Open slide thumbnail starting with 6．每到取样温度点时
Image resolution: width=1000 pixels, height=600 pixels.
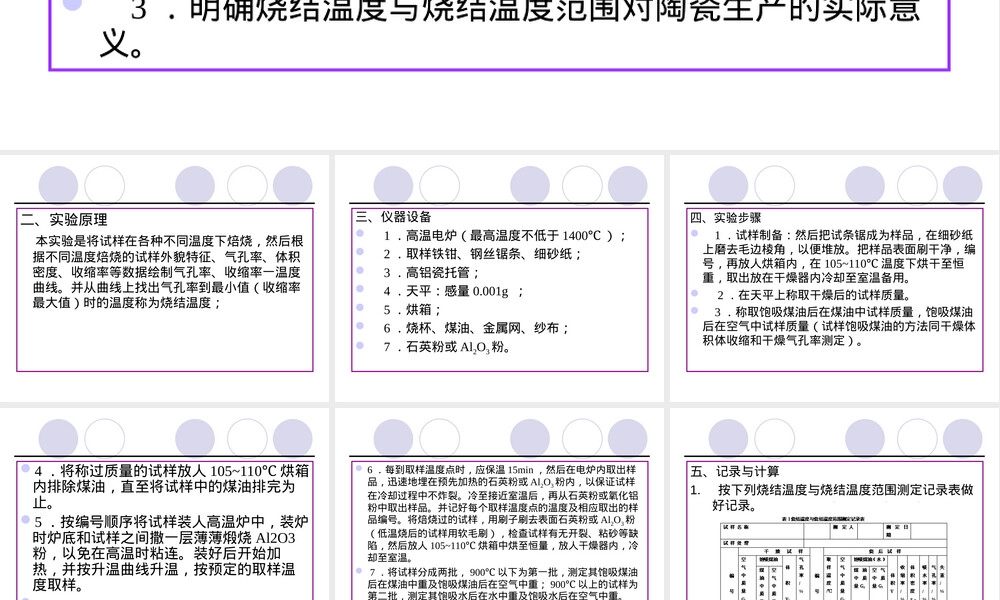(x=499, y=504)
